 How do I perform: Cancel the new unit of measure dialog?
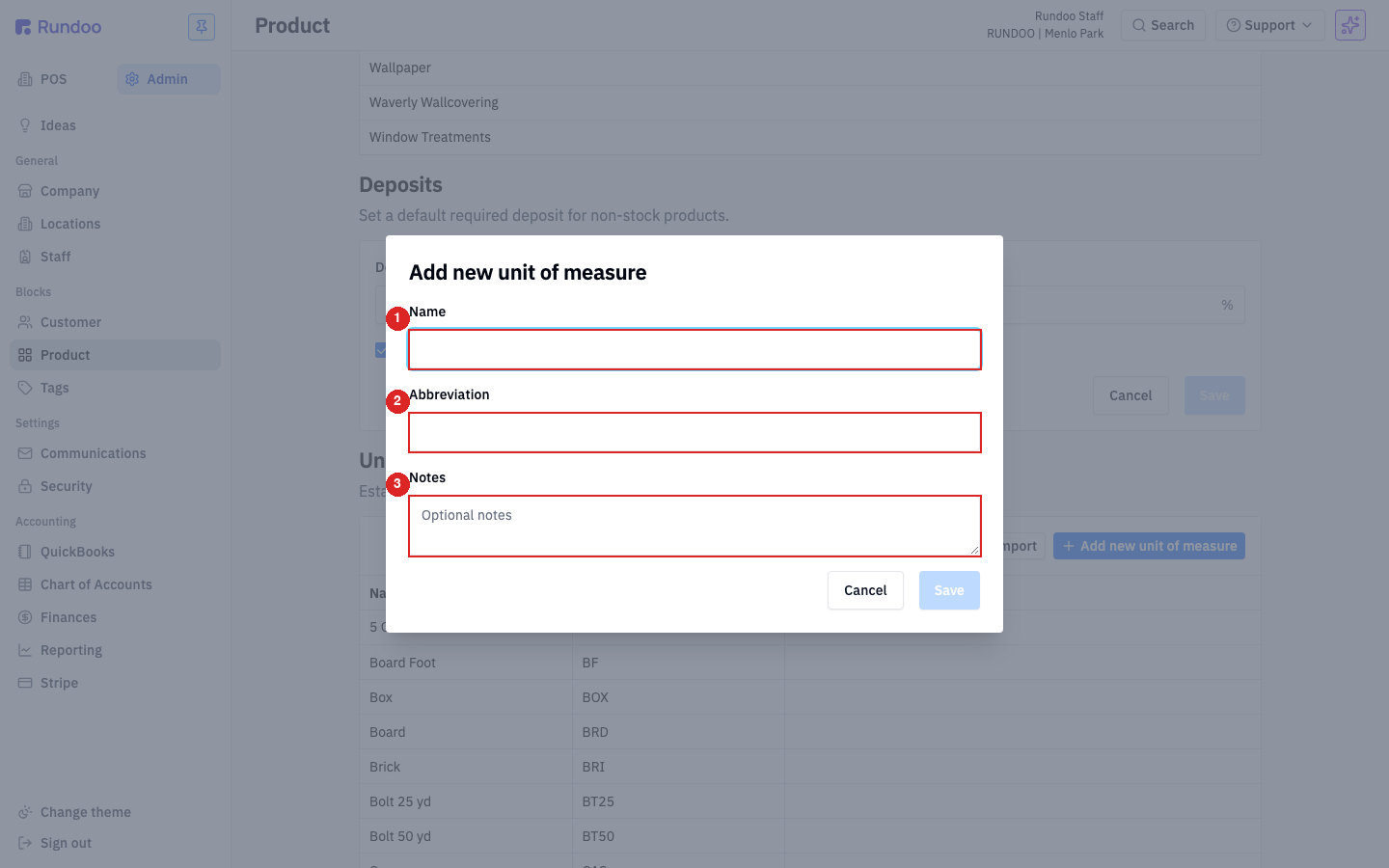click(865, 590)
